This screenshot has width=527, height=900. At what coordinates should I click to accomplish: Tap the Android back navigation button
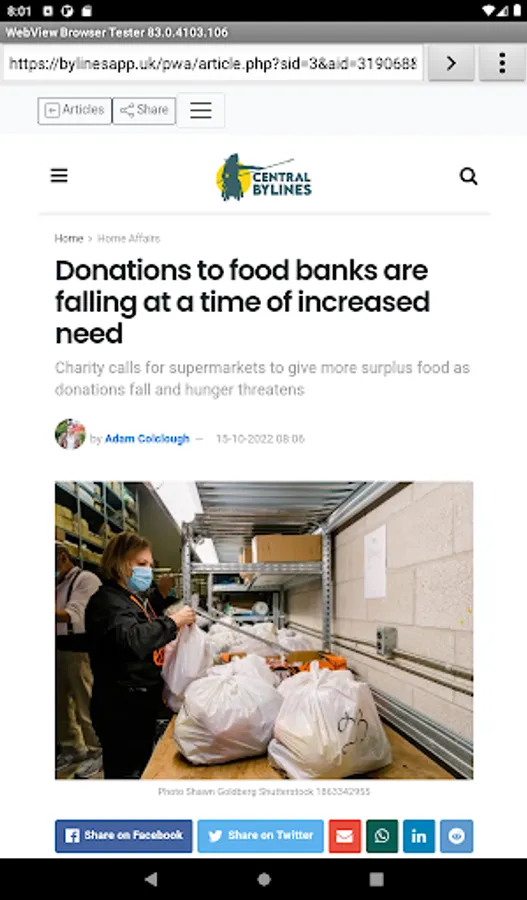point(151,879)
